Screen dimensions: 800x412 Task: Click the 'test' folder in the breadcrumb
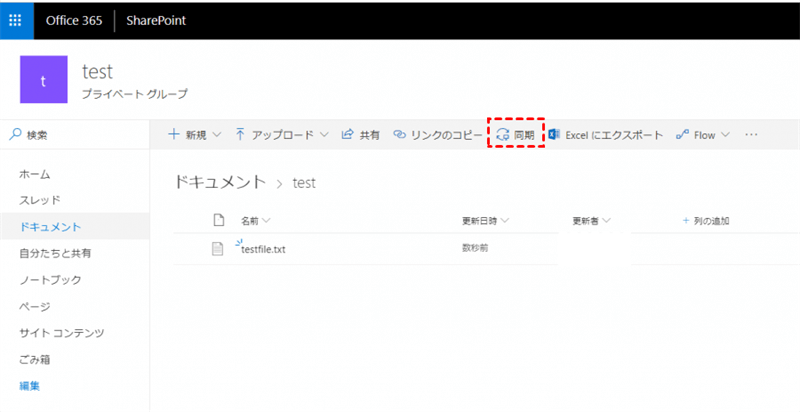304,183
